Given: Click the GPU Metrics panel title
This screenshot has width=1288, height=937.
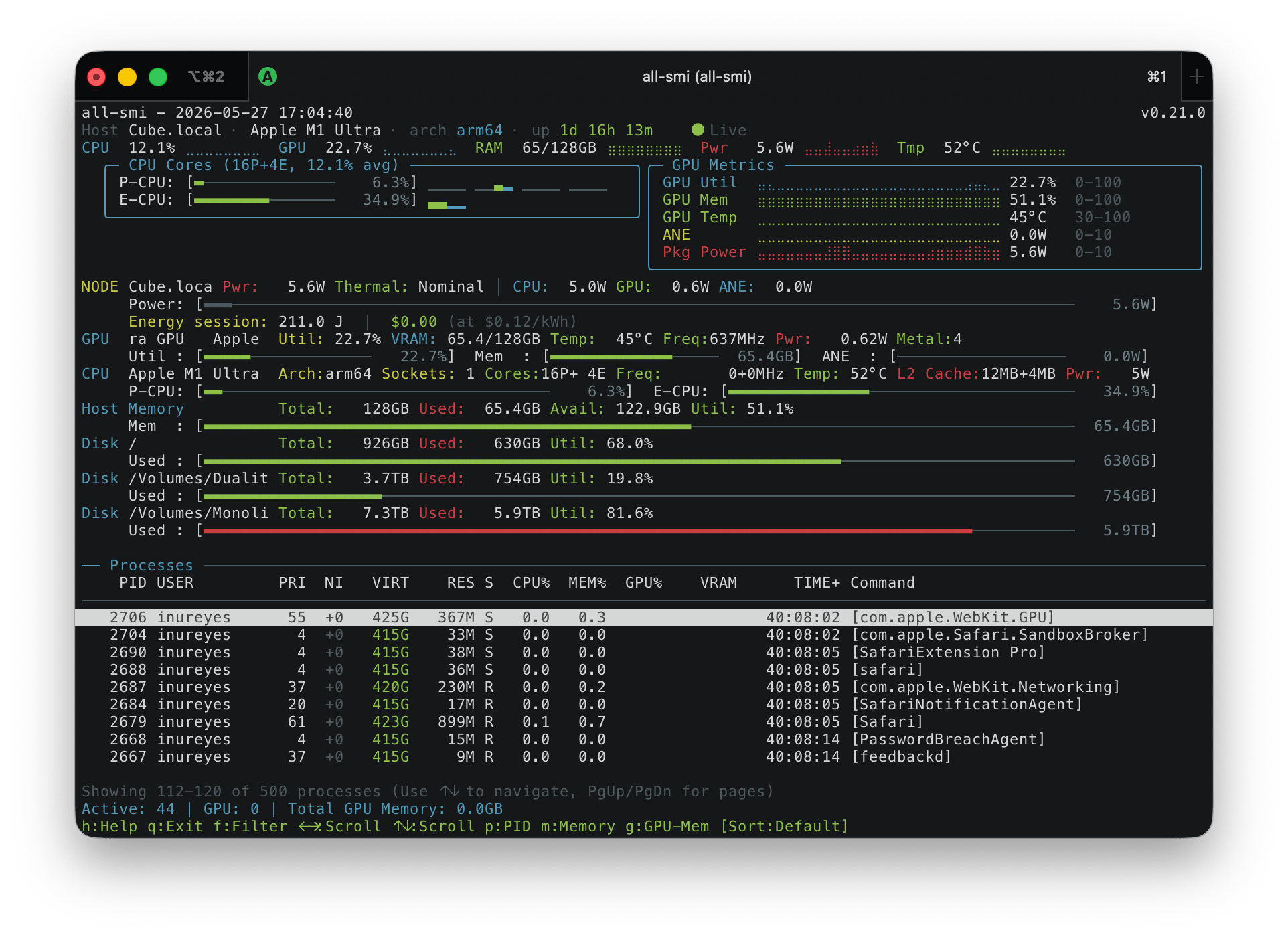Looking at the screenshot, I should 723,165.
